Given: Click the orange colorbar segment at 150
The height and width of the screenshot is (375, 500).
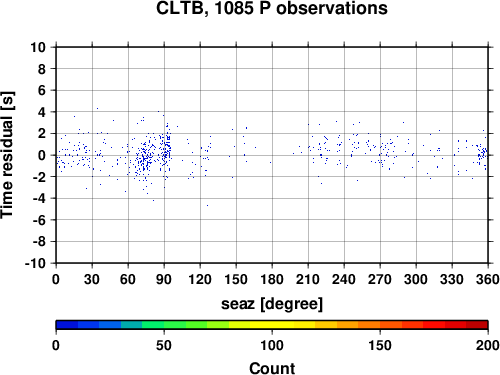Looking at the screenshot, I should (380, 325).
